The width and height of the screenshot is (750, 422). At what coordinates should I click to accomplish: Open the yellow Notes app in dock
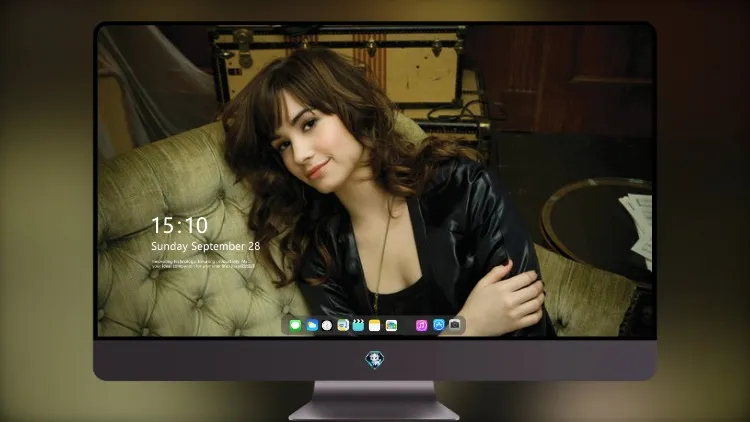coord(375,326)
